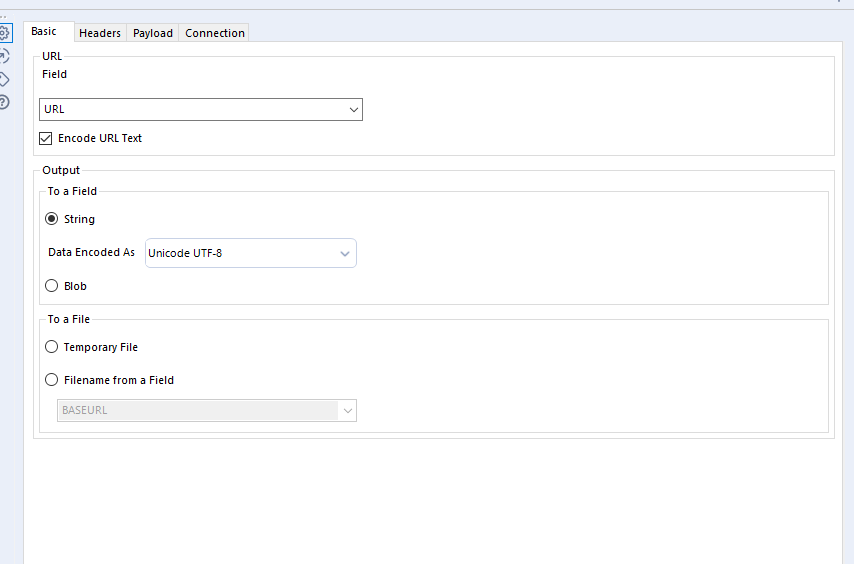Choose the Temporary File radio button
This screenshot has height=564, width=854.
(x=52, y=347)
